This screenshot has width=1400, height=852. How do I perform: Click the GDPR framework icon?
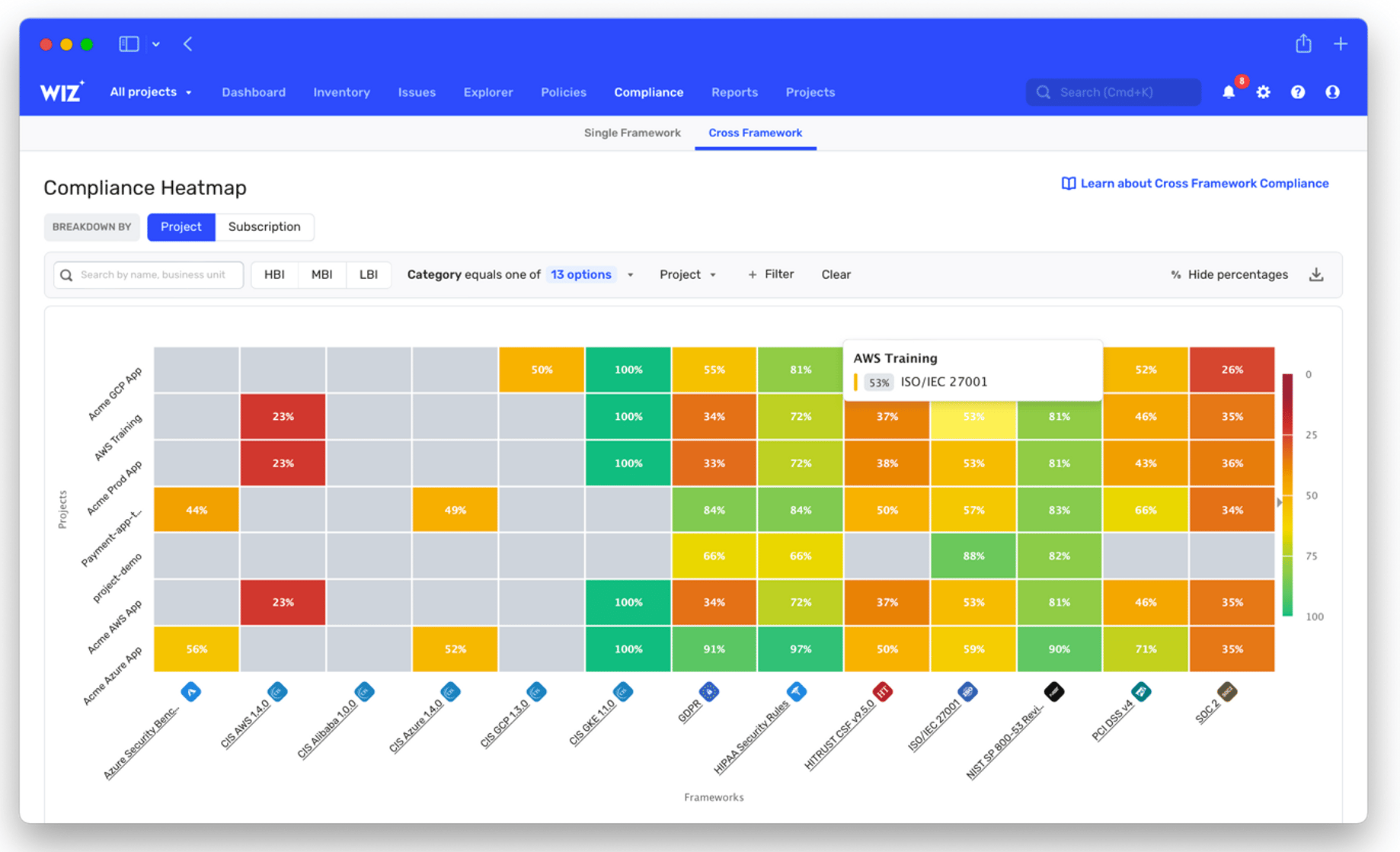click(x=709, y=692)
